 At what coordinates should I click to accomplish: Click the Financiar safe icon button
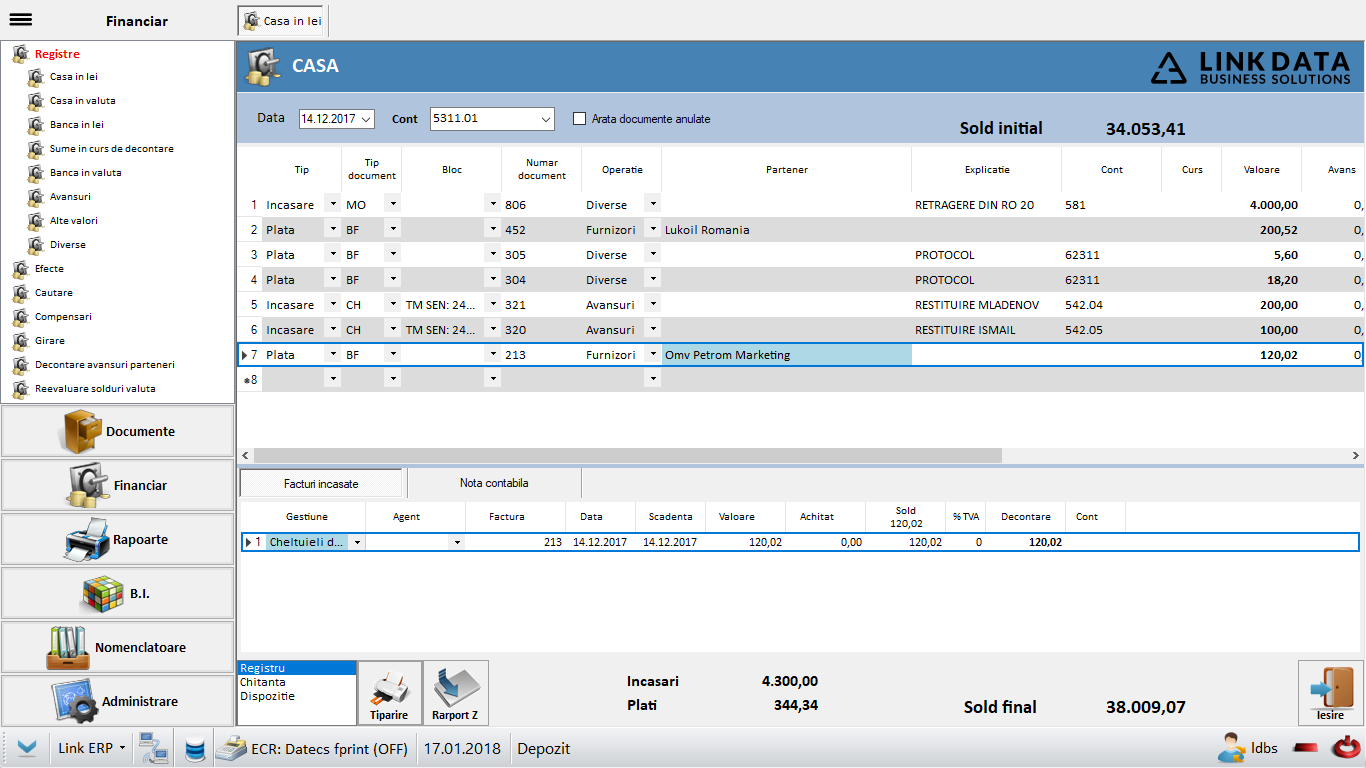[x=86, y=485]
